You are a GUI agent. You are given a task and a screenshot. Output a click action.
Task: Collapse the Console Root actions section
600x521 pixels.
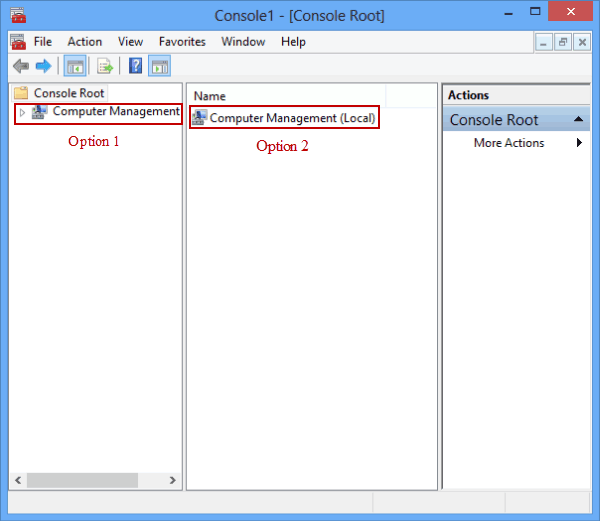(x=578, y=119)
